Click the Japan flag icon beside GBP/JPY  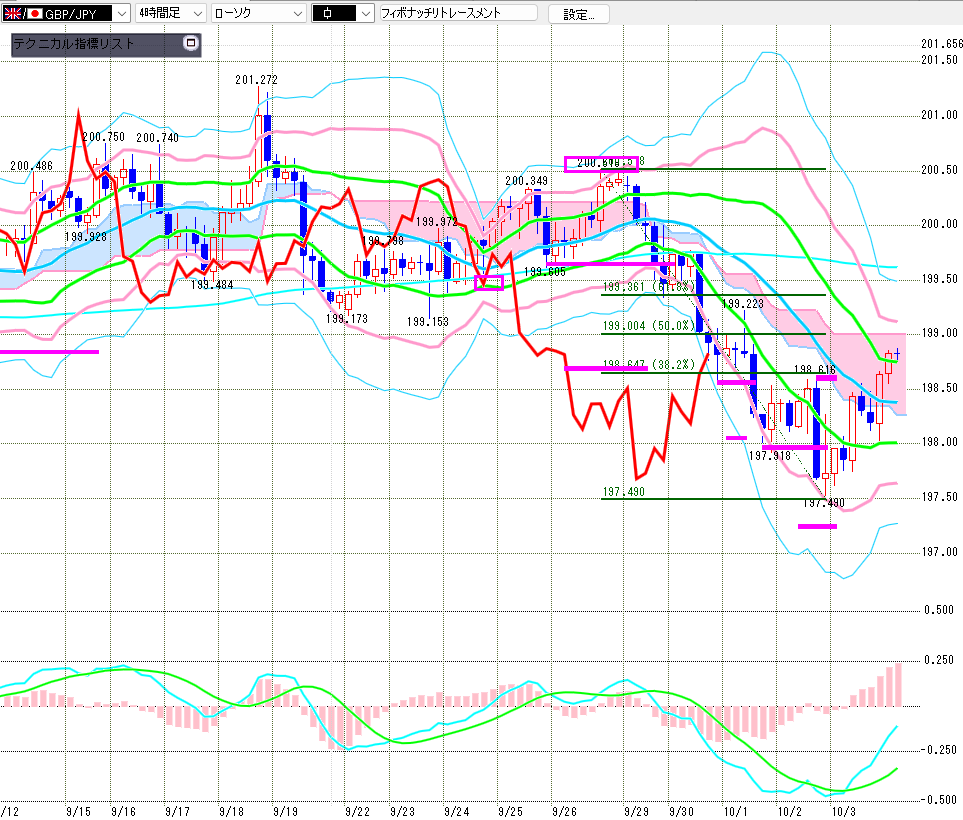point(33,14)
